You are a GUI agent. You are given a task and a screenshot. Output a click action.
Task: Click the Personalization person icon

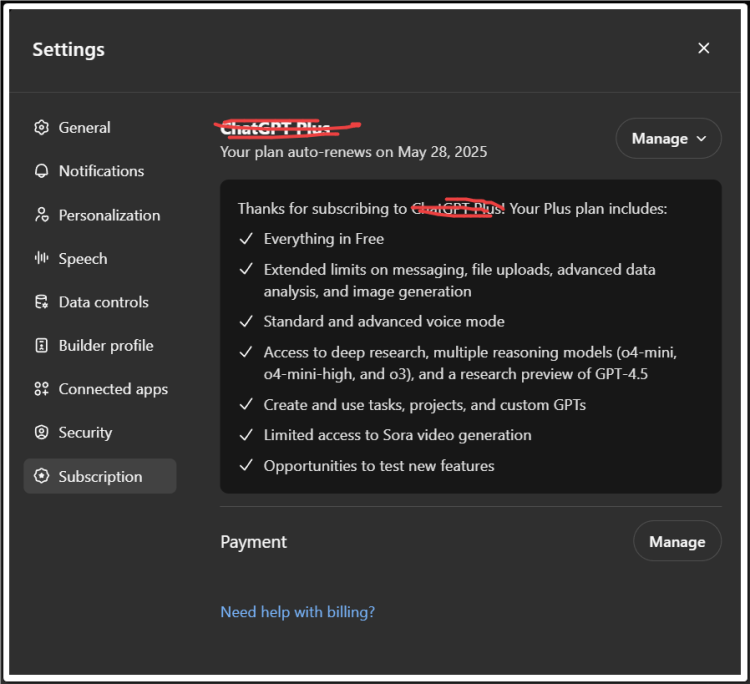pyautogui.click(x=42, y=215)
